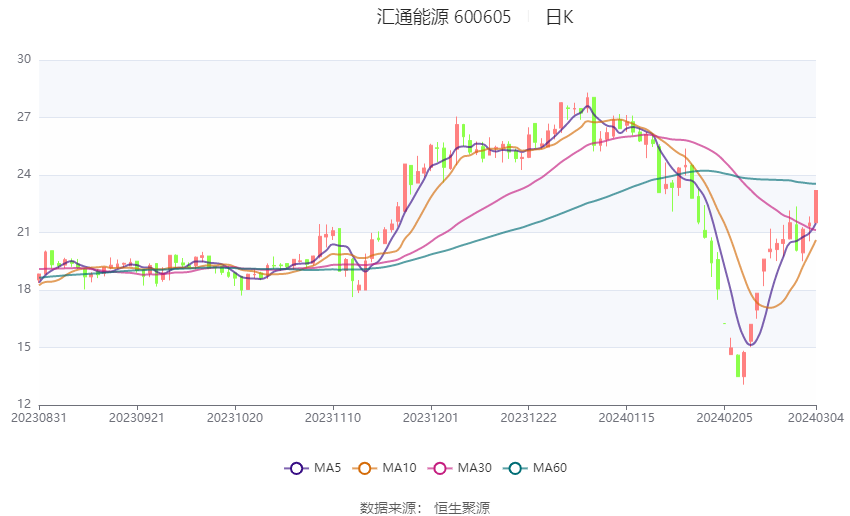This screenshot has width=850, height=516.
Task: Click the 24 price axis label
Action: pyautogui.click(x=24, y=174)
